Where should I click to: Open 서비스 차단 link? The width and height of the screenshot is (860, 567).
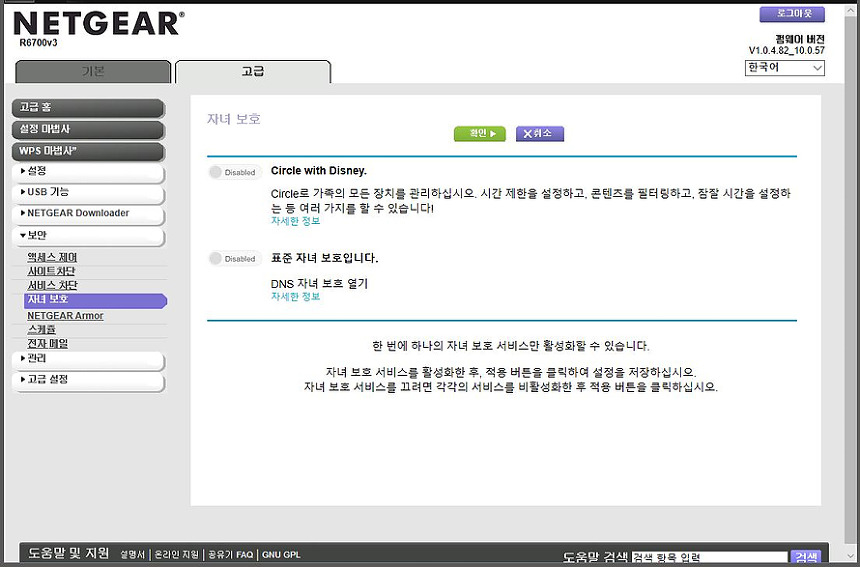pos(52,285)
